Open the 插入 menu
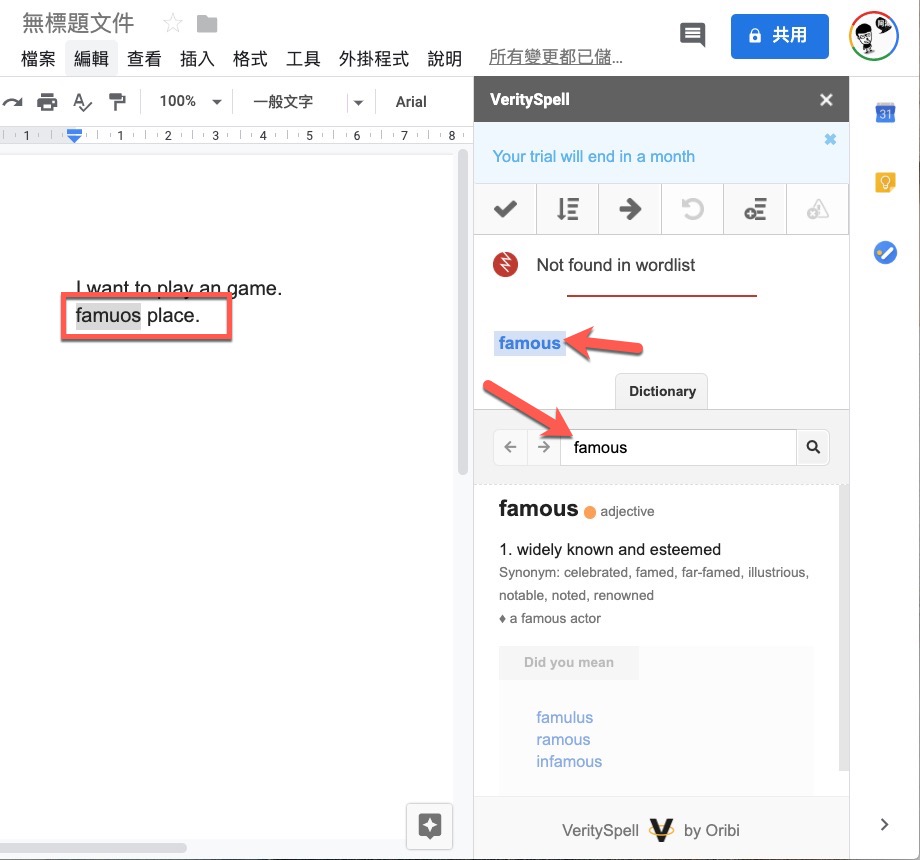This screenshot has width=920, height=860. (x=197, y=59)
